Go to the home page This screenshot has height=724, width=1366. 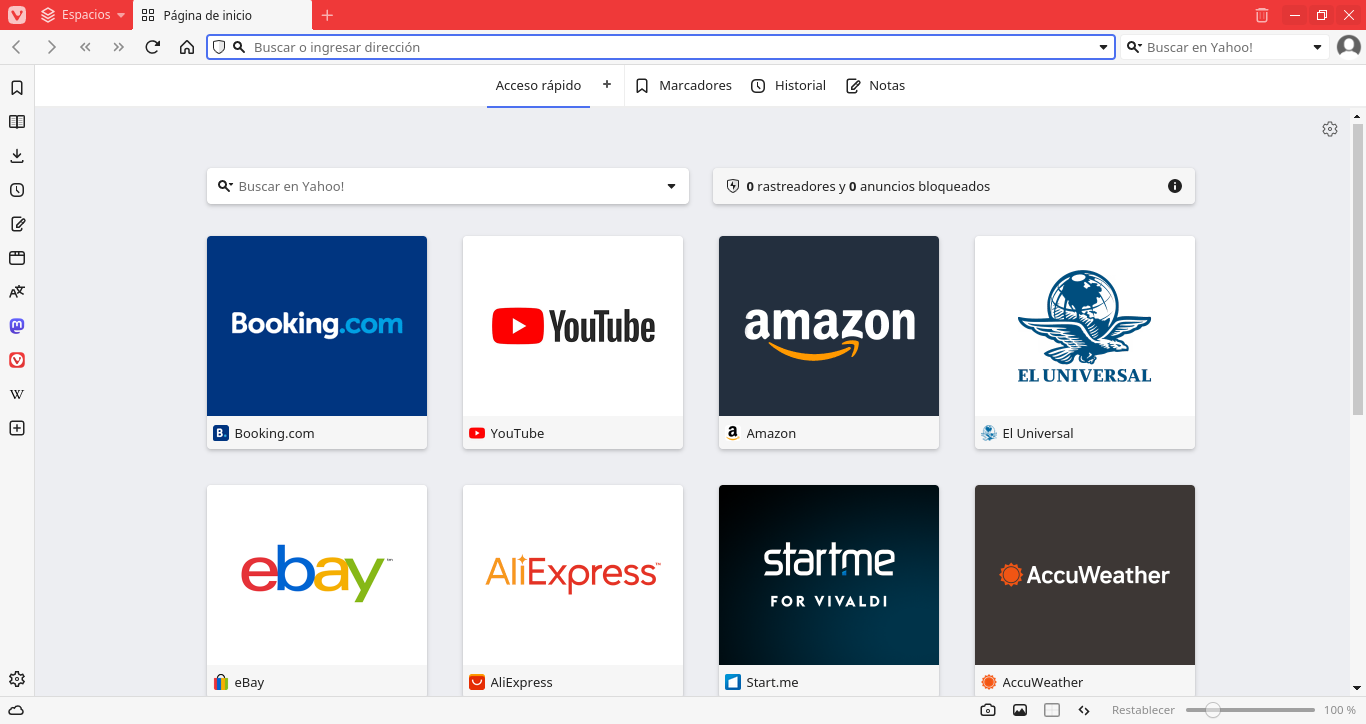tap(187, 47)
